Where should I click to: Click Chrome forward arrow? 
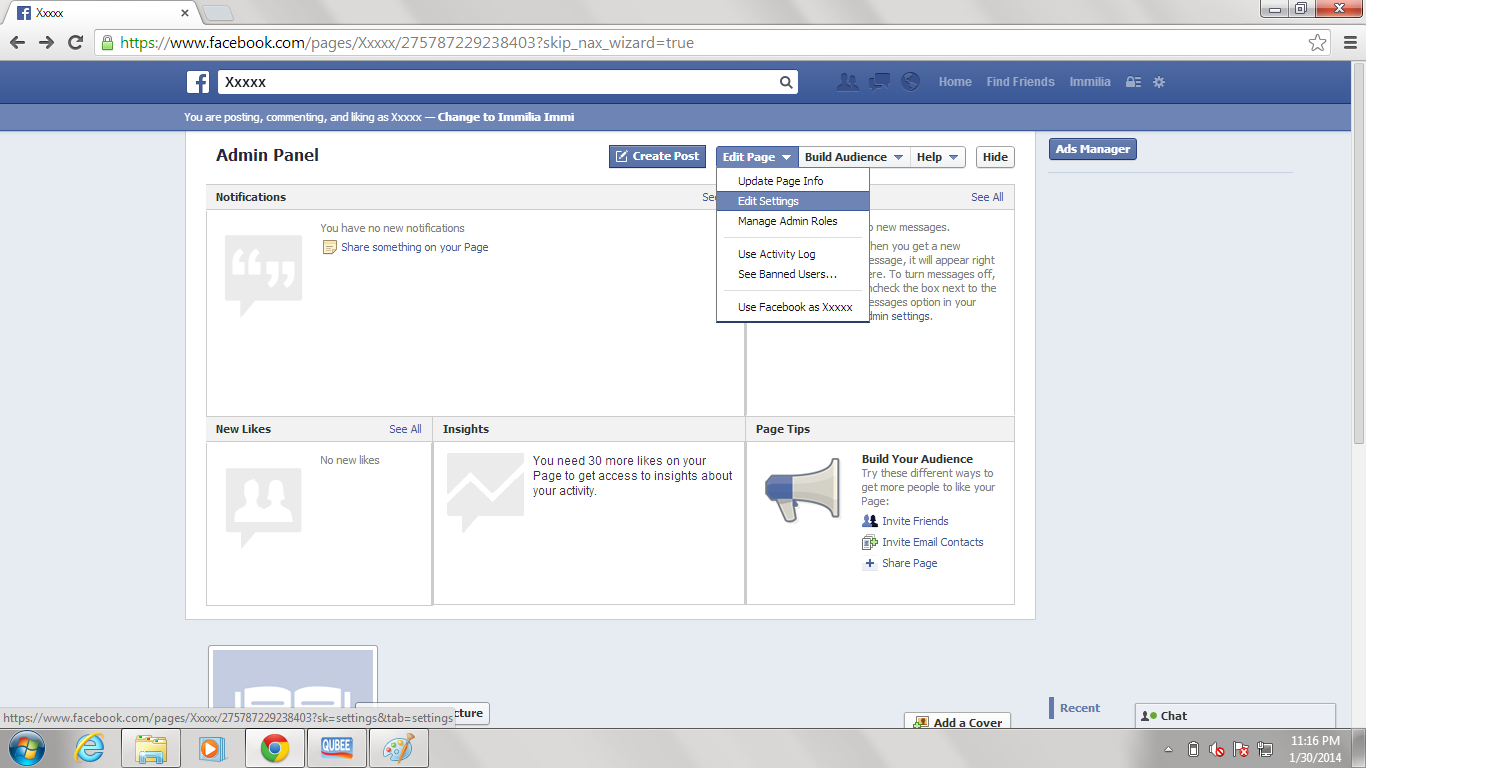pos(46,43)
